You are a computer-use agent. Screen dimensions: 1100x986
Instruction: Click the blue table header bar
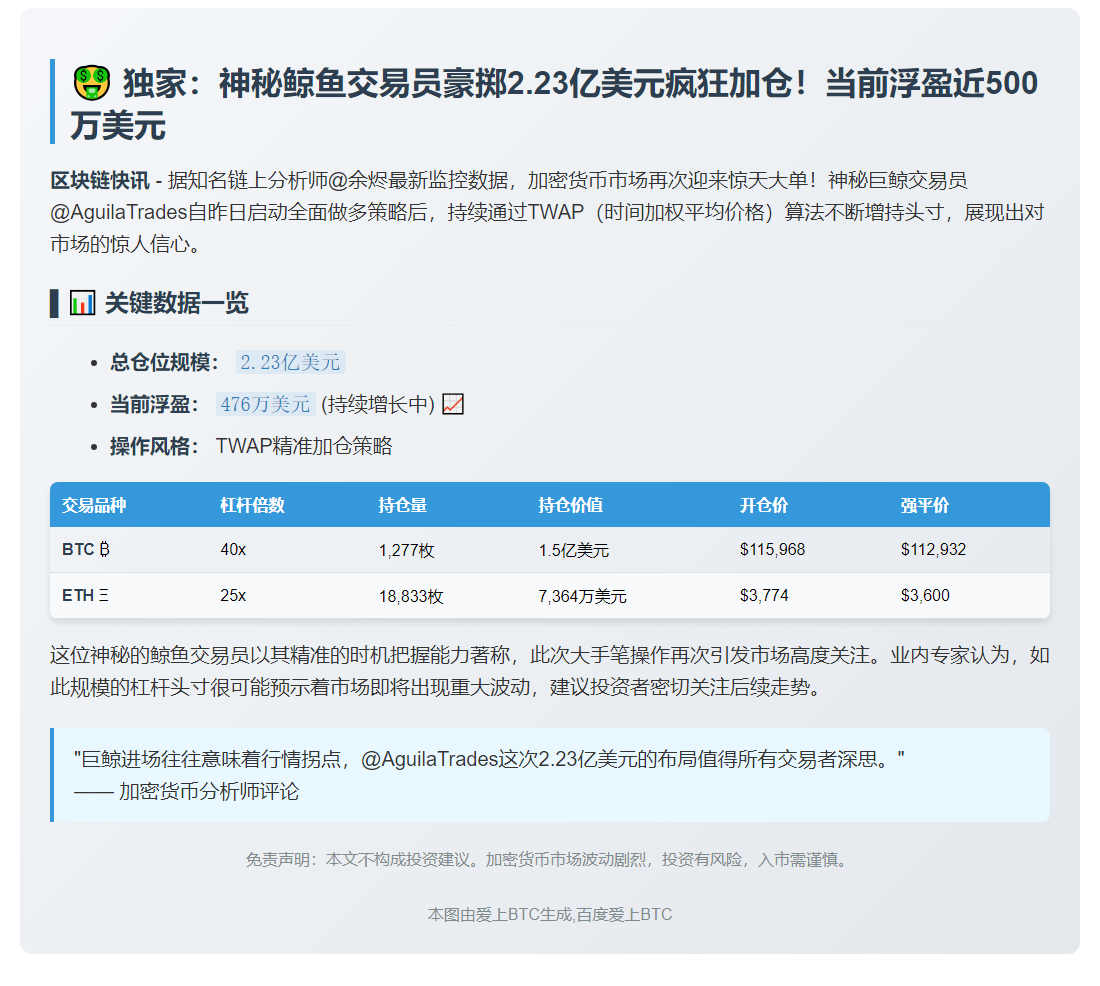pos(550,505)
